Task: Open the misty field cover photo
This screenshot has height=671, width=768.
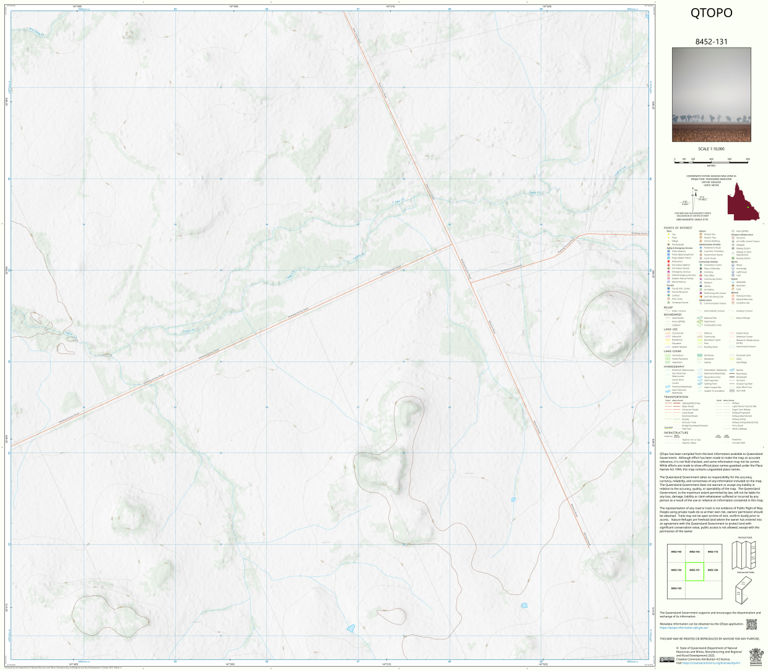Action: point(711,95)
